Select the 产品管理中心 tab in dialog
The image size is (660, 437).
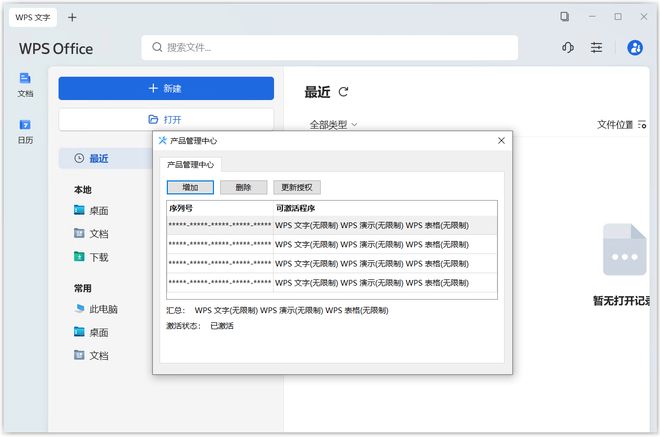(190, 165)
